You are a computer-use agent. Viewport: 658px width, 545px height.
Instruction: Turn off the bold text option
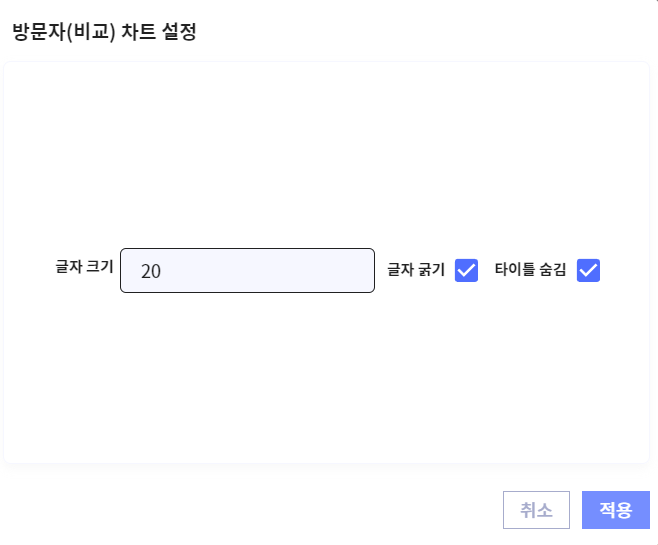pos(466,270)
